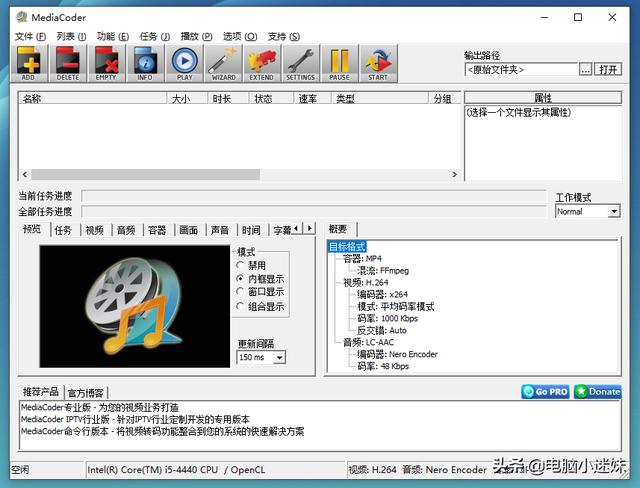Screen dimensions: 640x488
Task: Select the 容器: MP4 tree item
Action: point(362,258)
